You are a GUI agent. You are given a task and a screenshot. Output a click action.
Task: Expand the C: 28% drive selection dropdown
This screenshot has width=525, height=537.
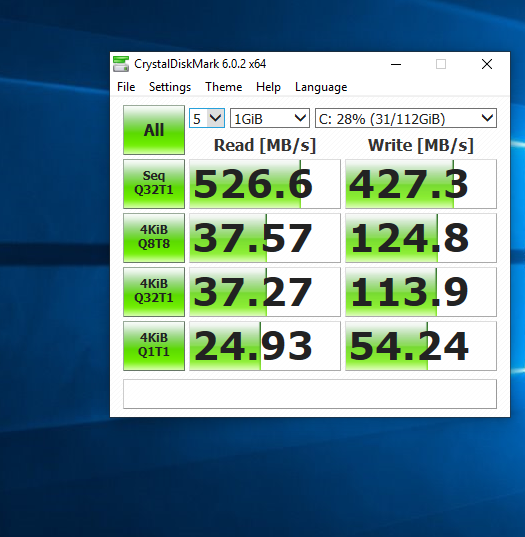406,118
